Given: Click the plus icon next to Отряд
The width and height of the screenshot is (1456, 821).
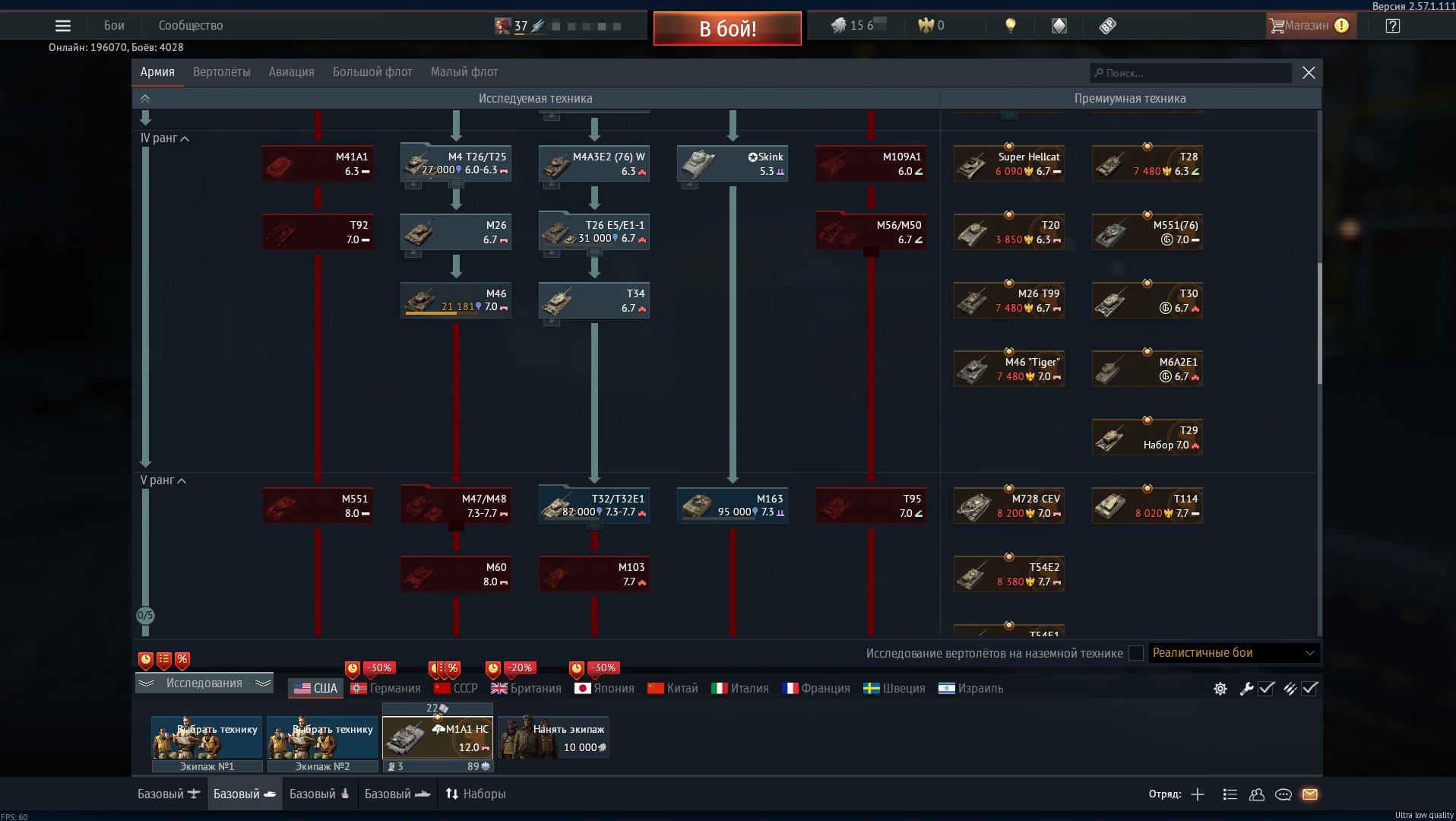Looking at the screenshot, I should click(x=1198, y=794).
